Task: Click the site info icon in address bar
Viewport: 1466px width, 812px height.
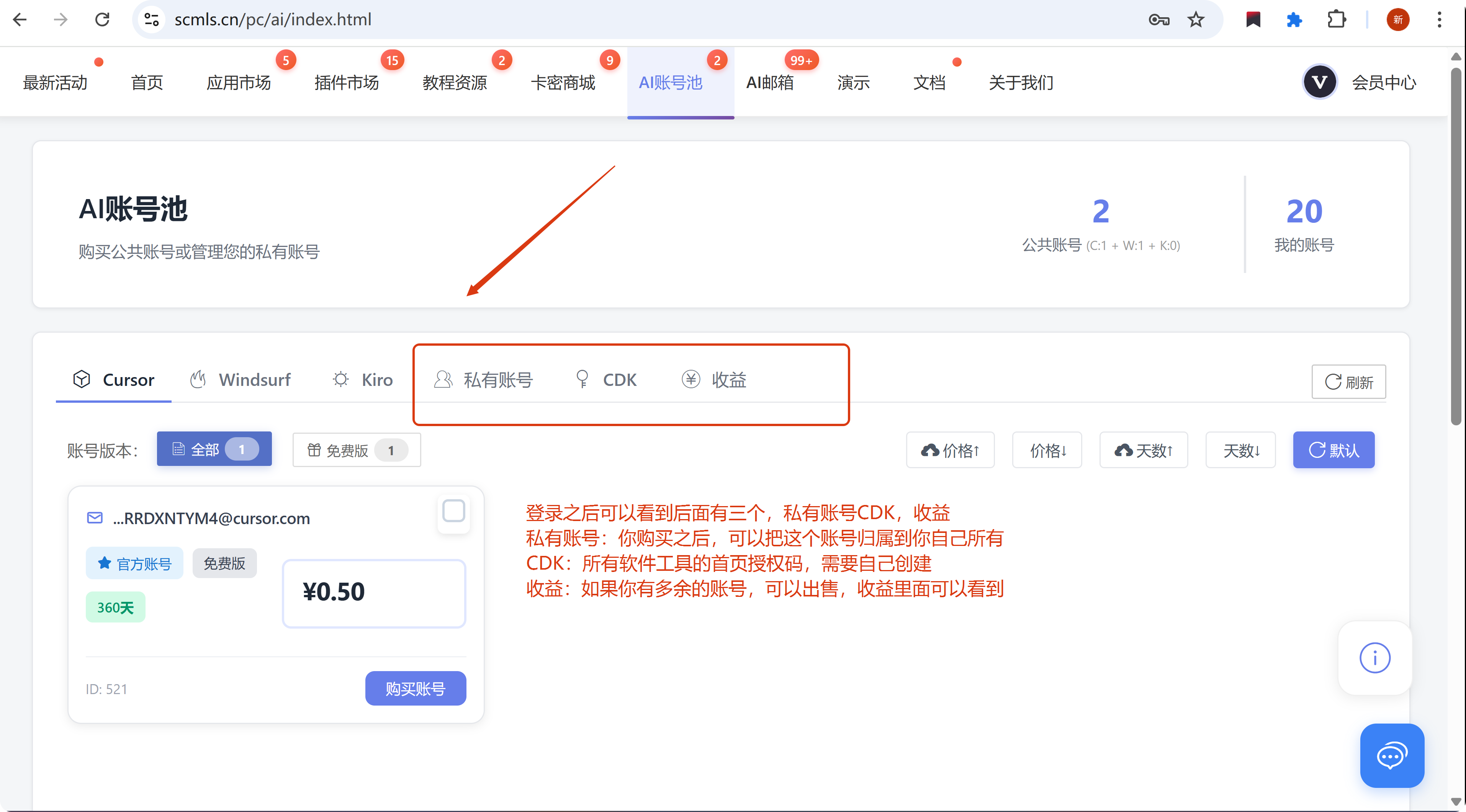Action: click(x=151, y=20)
